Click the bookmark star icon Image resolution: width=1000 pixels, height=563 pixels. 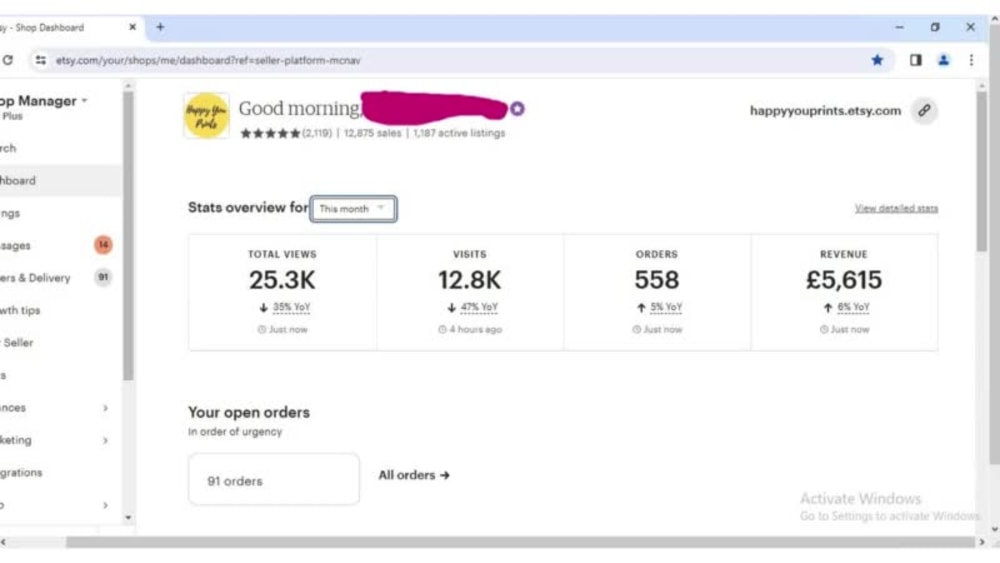pyautogui.click(x=877, y=60)
